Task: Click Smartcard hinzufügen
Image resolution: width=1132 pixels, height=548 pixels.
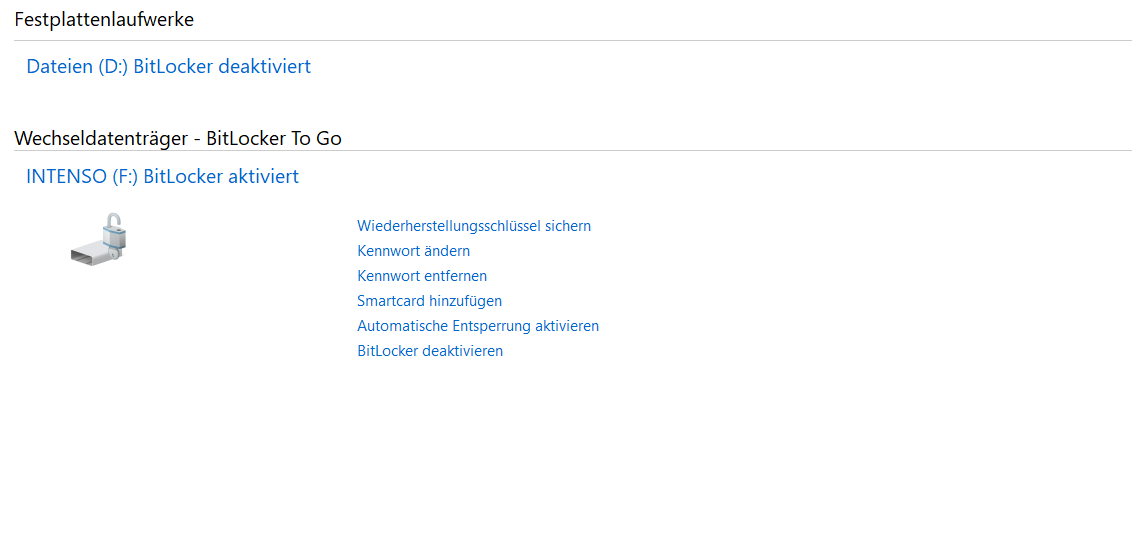Action: coord(429,301)
